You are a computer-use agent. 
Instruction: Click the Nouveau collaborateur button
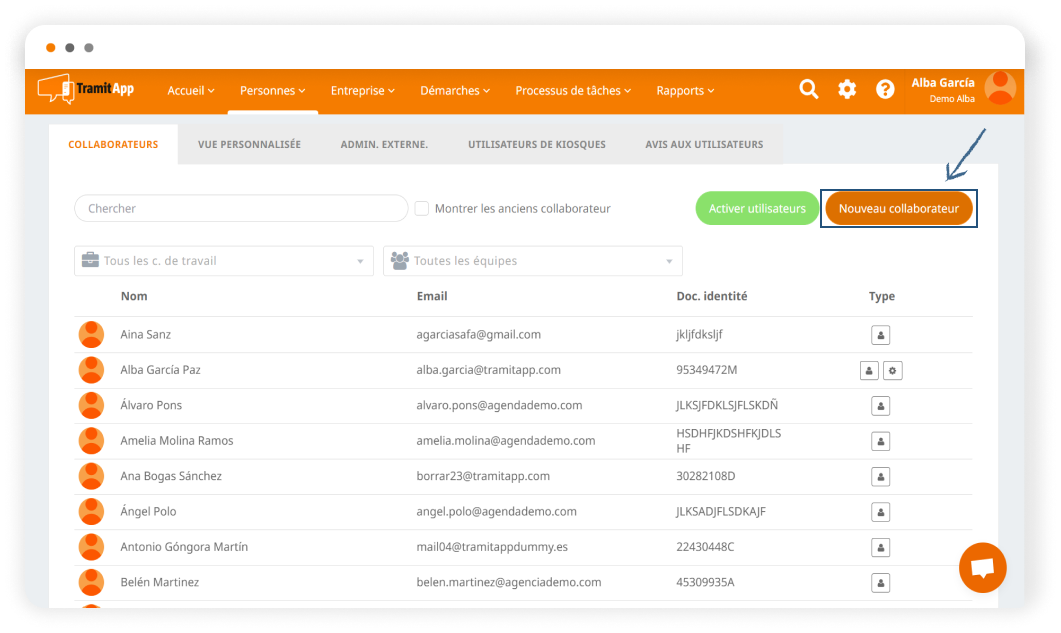[898, 209]
